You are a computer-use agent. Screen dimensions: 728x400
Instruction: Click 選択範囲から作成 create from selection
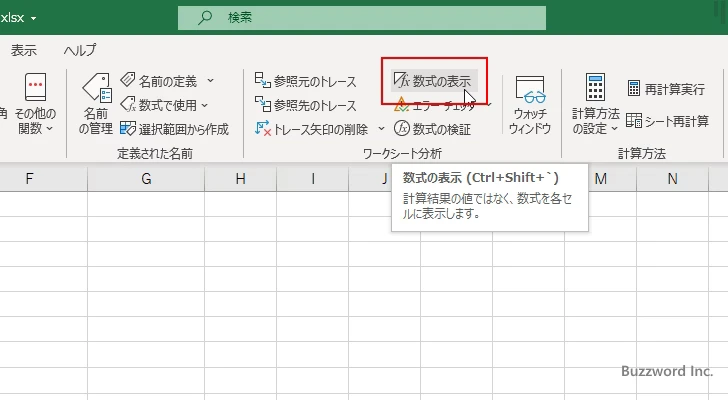174,129
